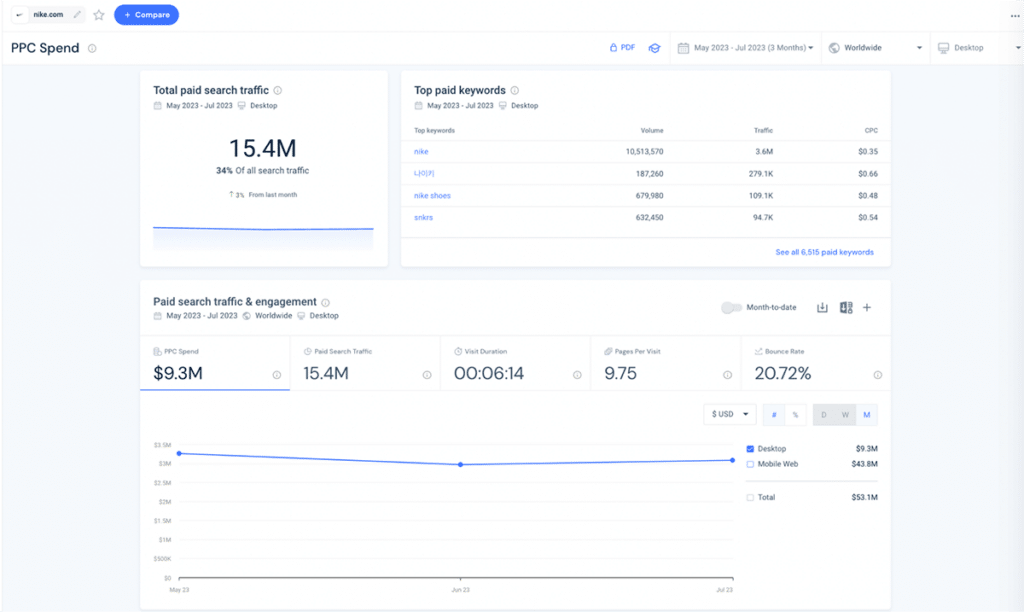Image resolution: width=1024 pixels, height=612 pixels.
Task: Select the Visit Duration metric tab
Action: pos(515,363)
